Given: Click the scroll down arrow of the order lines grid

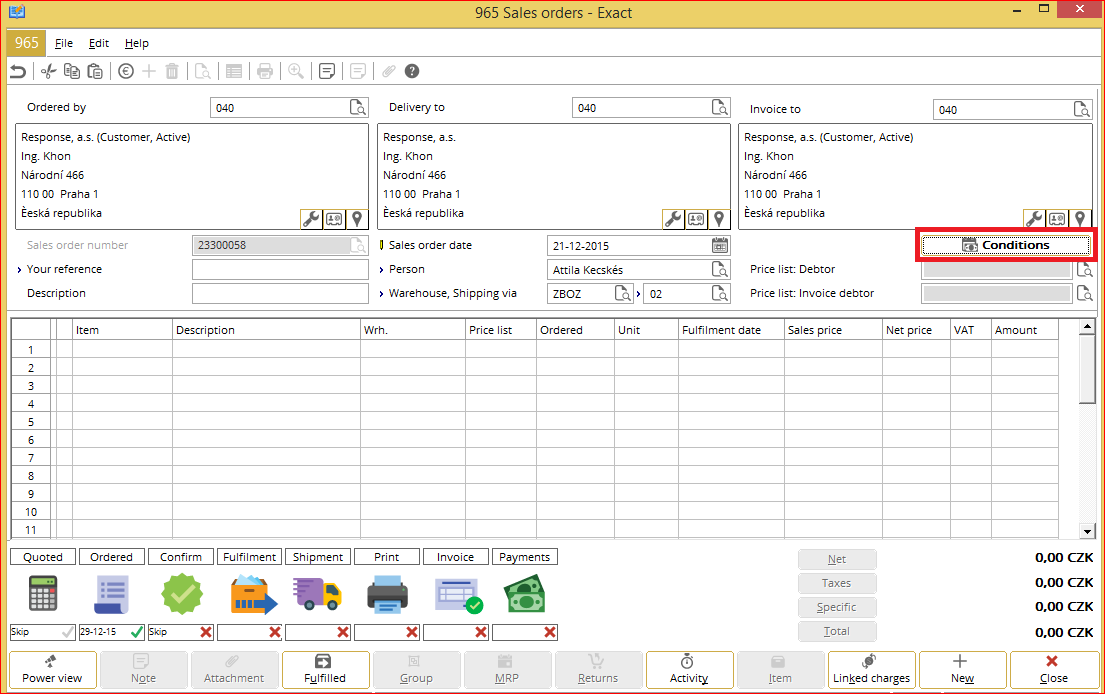Looking at the screenshot, I should click(1087, 532).
